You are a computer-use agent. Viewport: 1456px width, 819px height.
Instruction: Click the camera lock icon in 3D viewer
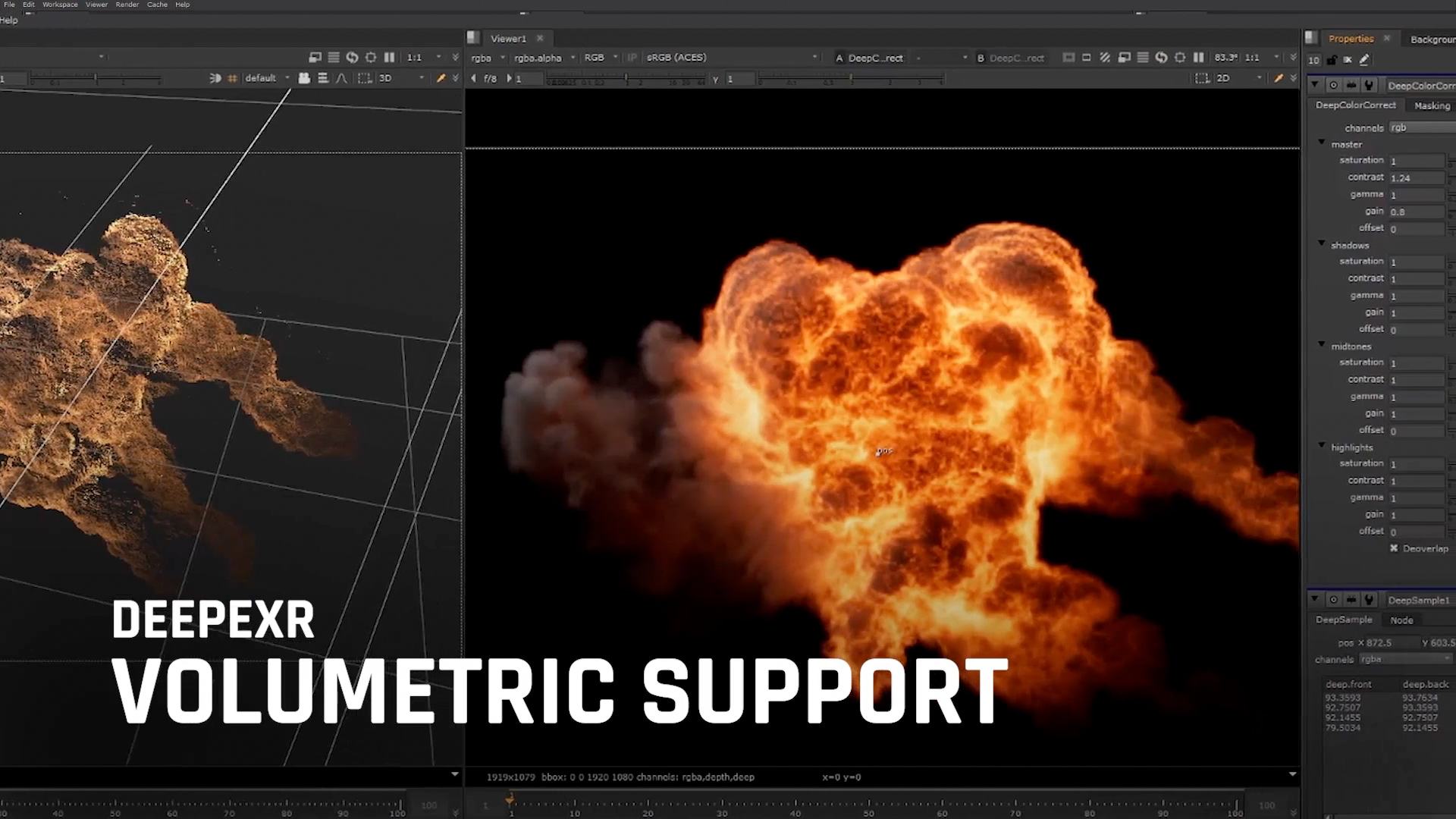(x=304, y=78)
